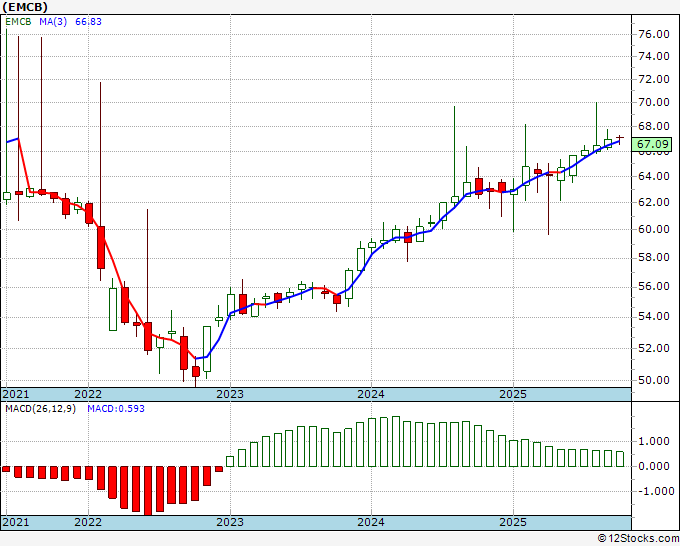The width and height of the screenshot is (680, 546).
Task: Click 2022 on the price chart timeline
Action: click(x=88, y=394)
